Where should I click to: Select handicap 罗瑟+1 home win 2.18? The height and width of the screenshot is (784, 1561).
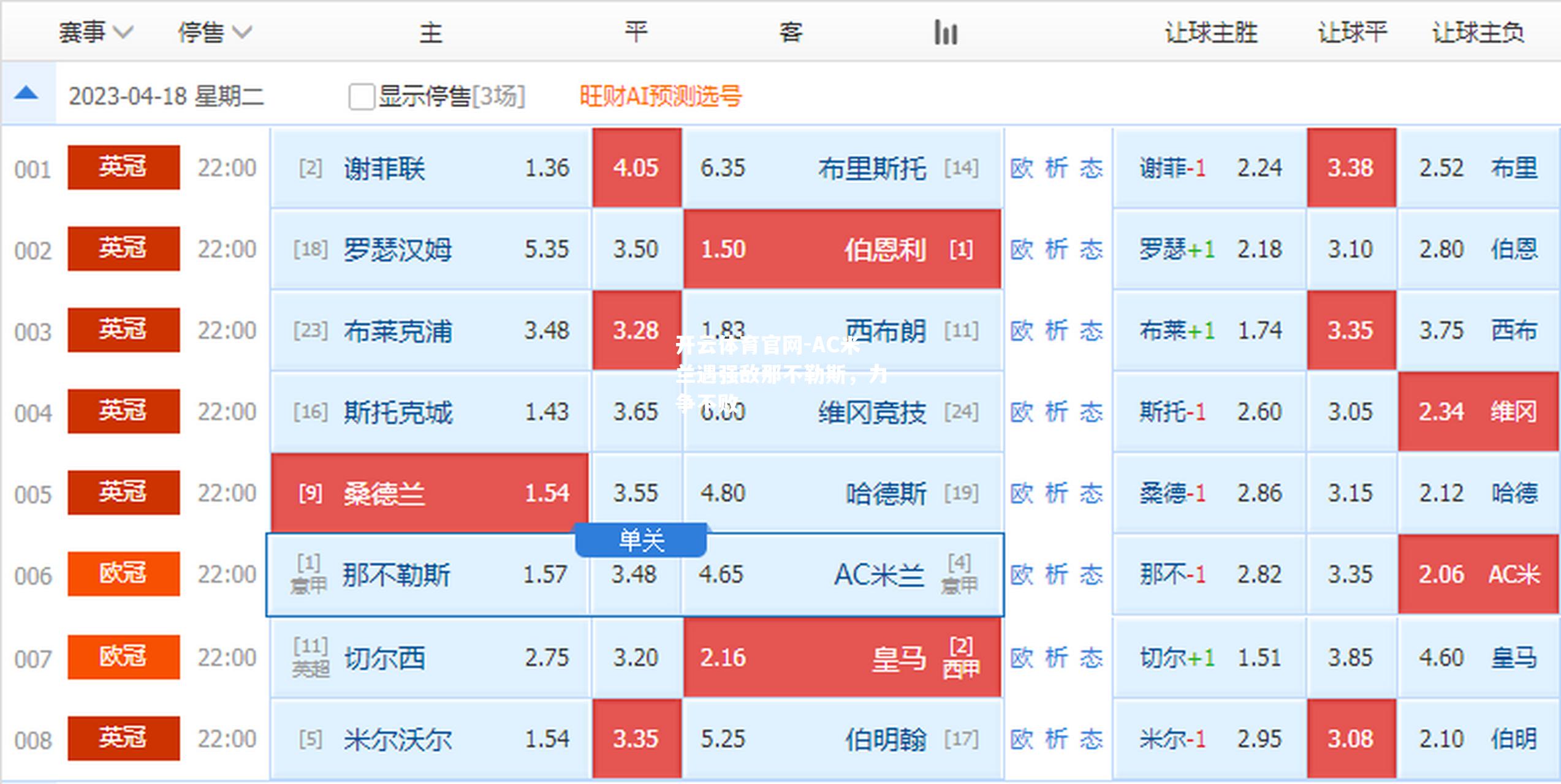pyautogui.click(x=1209, y=249)
